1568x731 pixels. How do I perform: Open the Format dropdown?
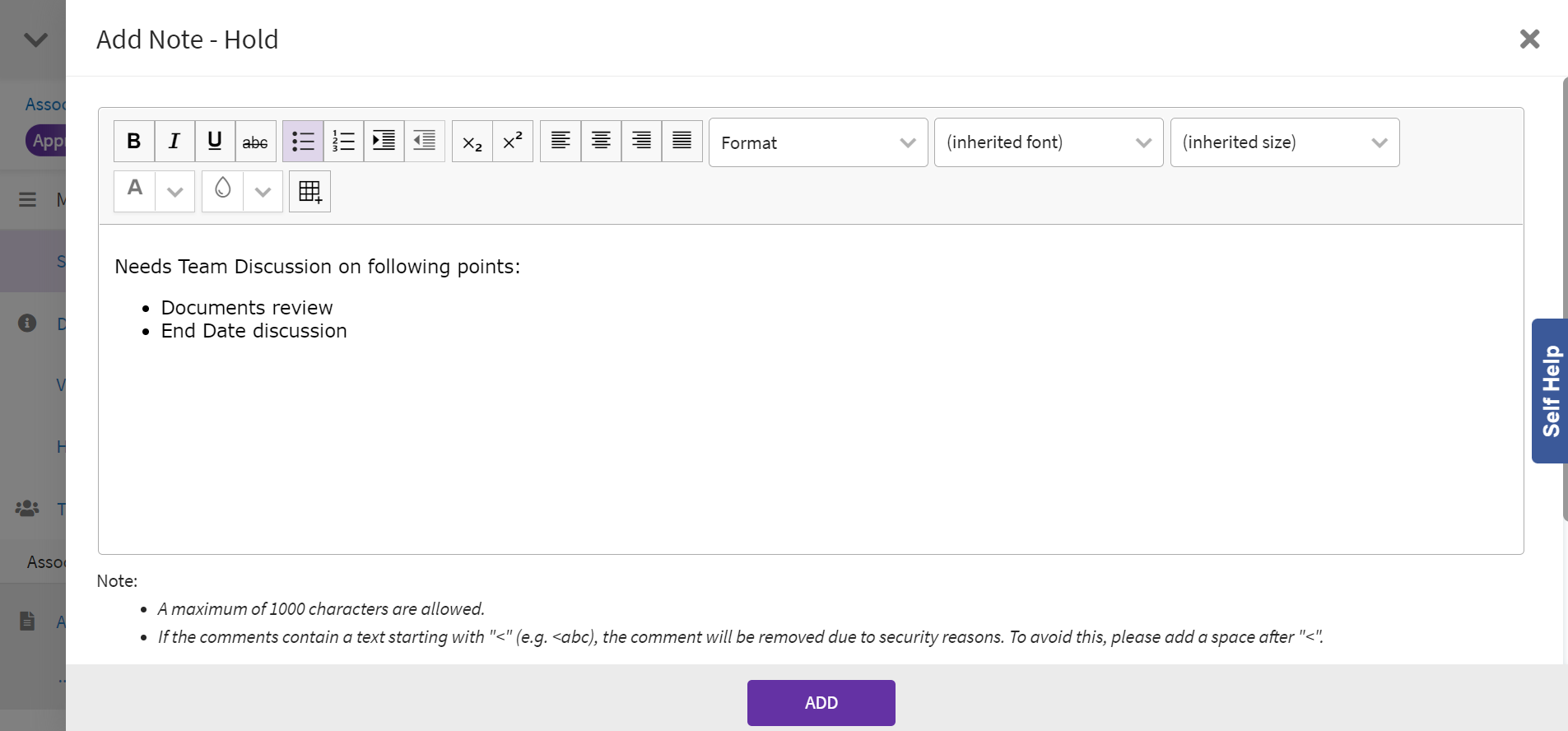point(817,142)
